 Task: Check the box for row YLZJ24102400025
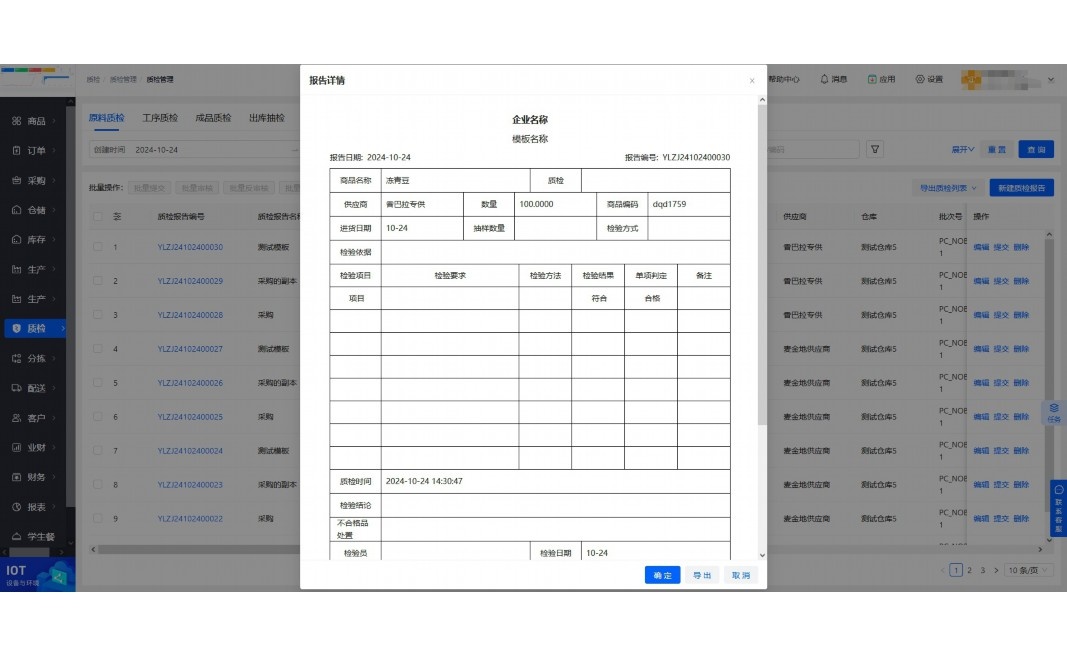(x=97, y=416)
